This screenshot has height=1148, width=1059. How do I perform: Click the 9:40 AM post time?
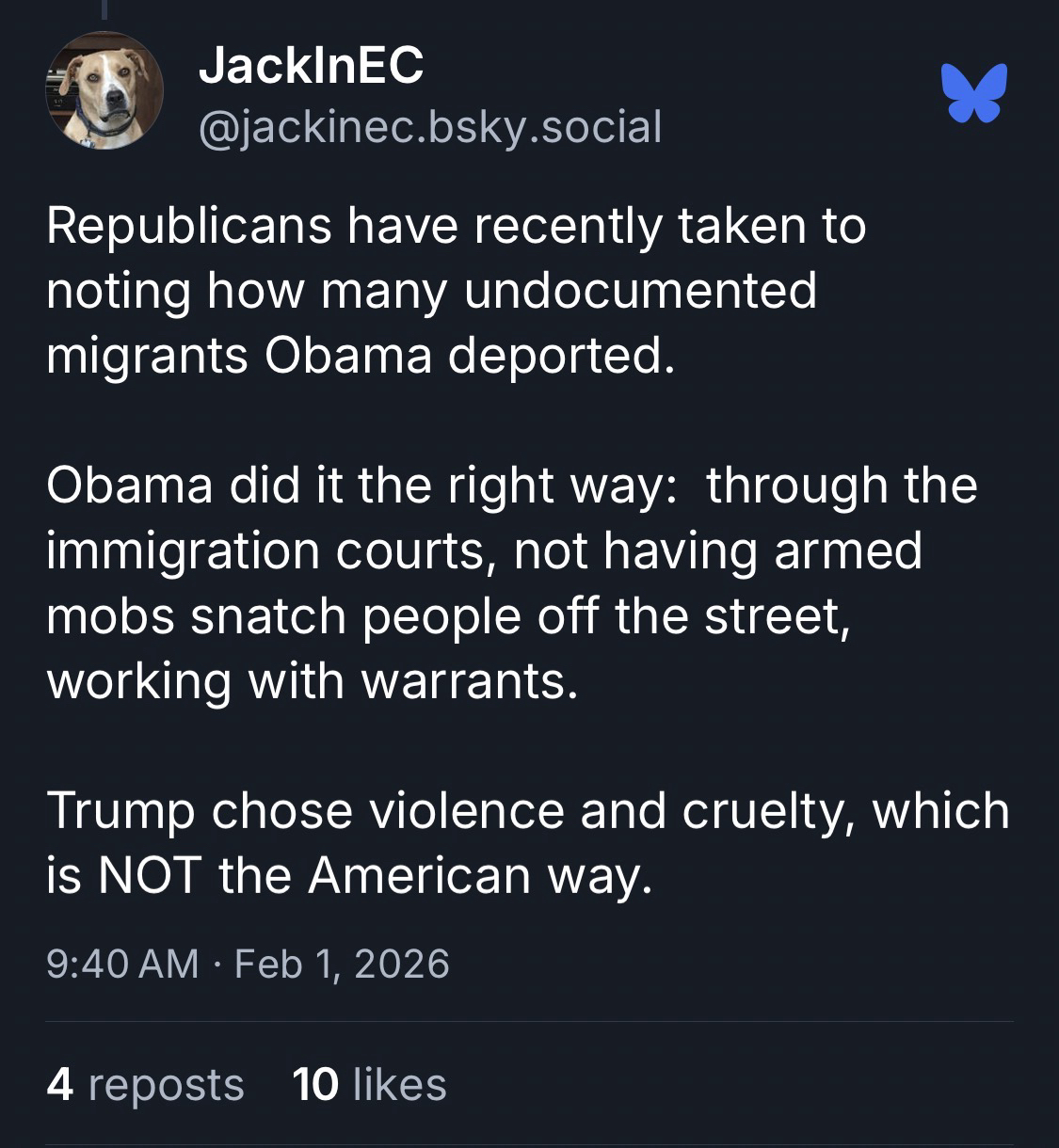tap(122, 964)
